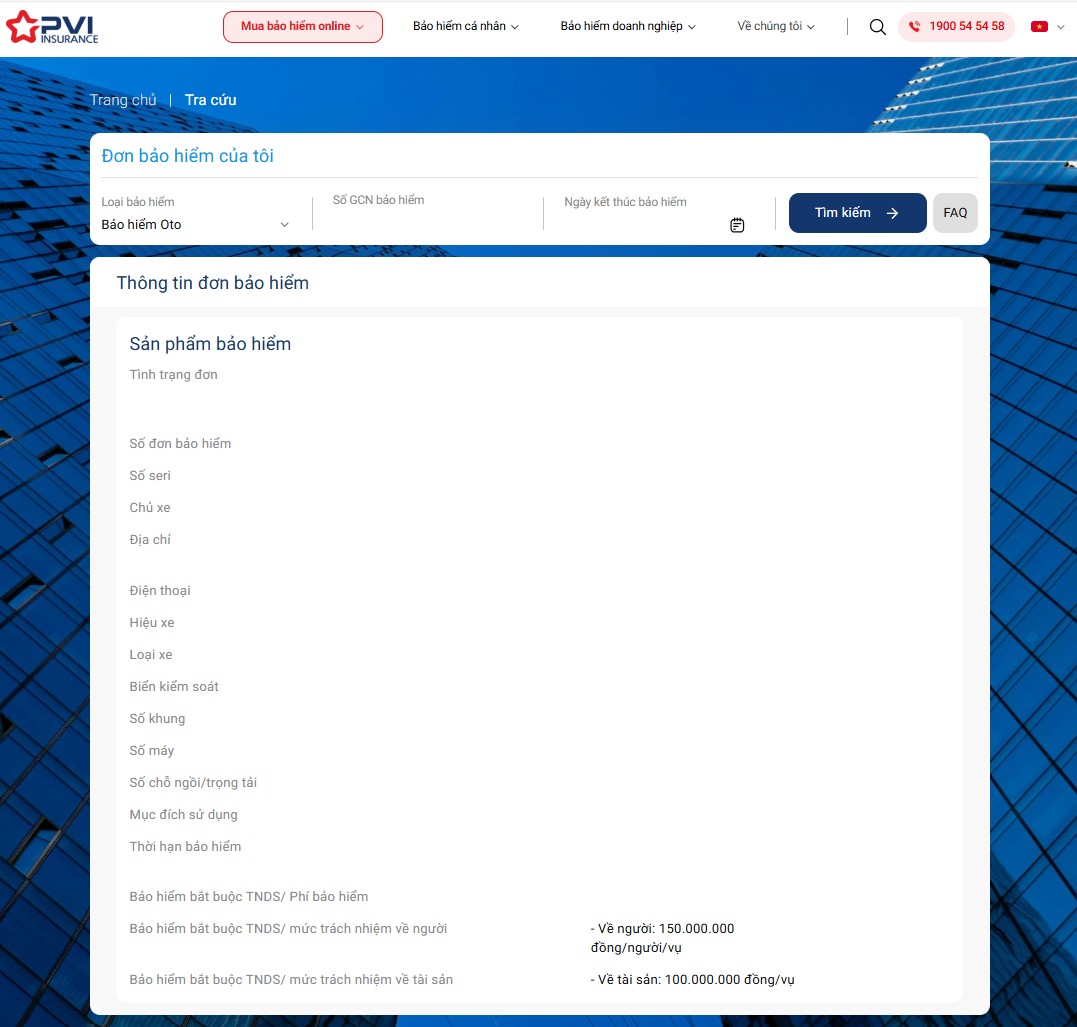Click the Hiệu xe label
This screenshot has width=1077, height=1027.
click(x=152, y=622)
